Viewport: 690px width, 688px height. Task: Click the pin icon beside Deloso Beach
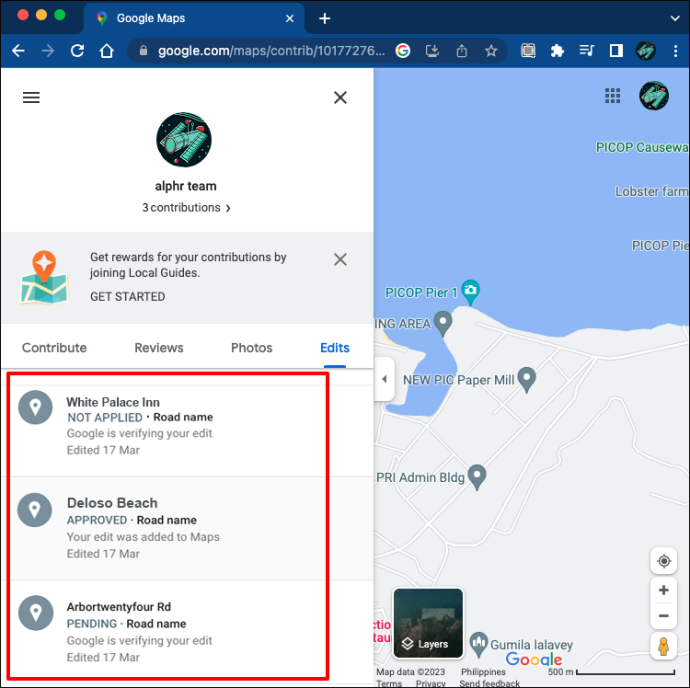click(35, 510)
